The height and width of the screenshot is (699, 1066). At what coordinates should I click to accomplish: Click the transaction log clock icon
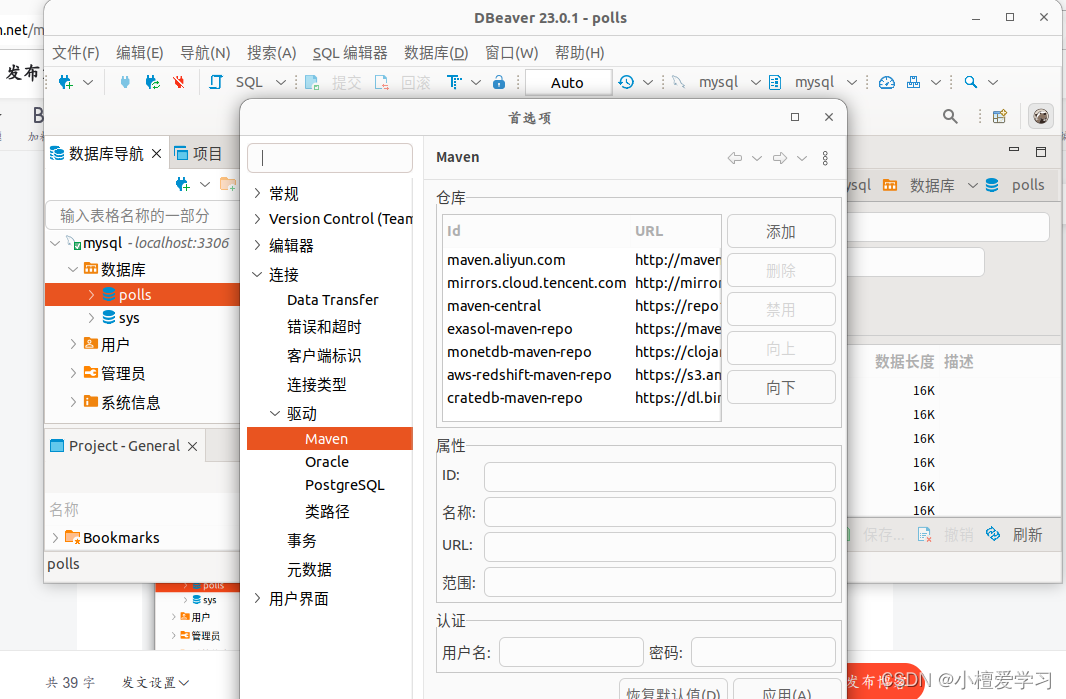click(x=626, y=82)
